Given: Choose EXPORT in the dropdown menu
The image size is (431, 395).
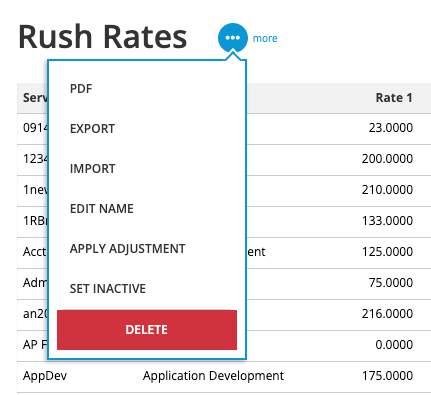Looking at the screenshot, I should pos(92,129).
